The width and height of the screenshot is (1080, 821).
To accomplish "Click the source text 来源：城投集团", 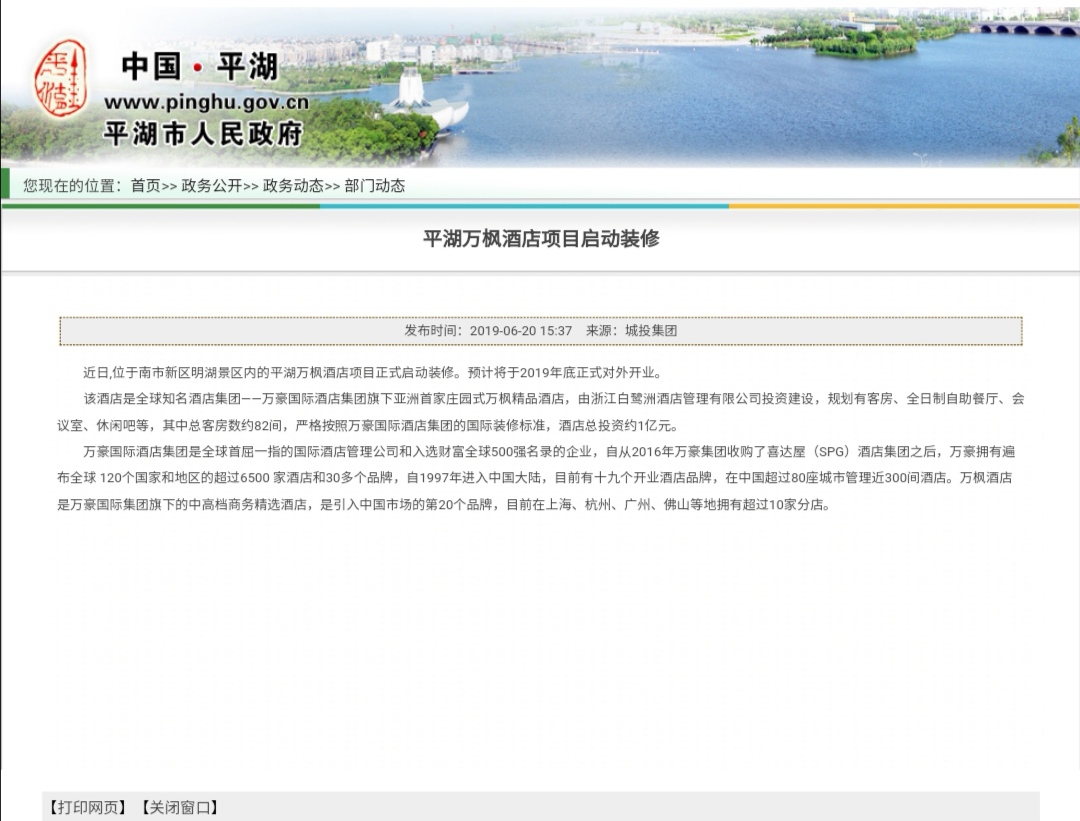I will (632, 331).
